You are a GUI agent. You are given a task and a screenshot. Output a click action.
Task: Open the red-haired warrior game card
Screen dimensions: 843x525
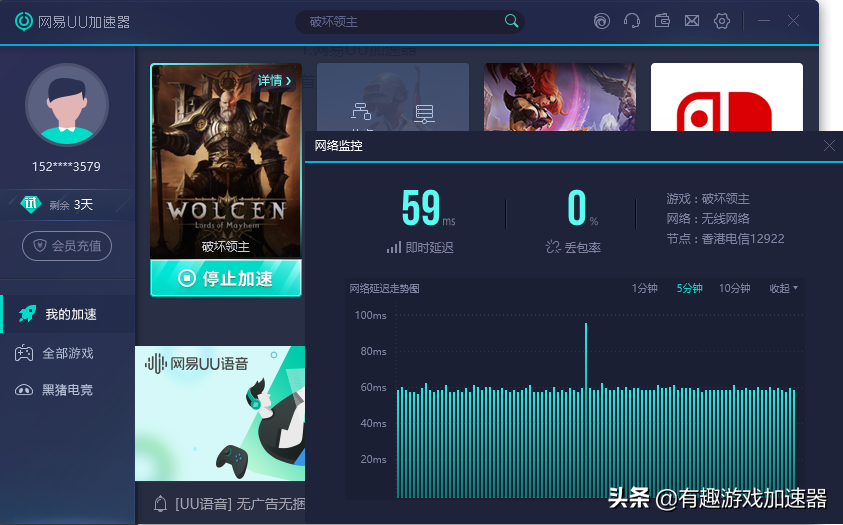pyautogui.click(x=560, y=97)
